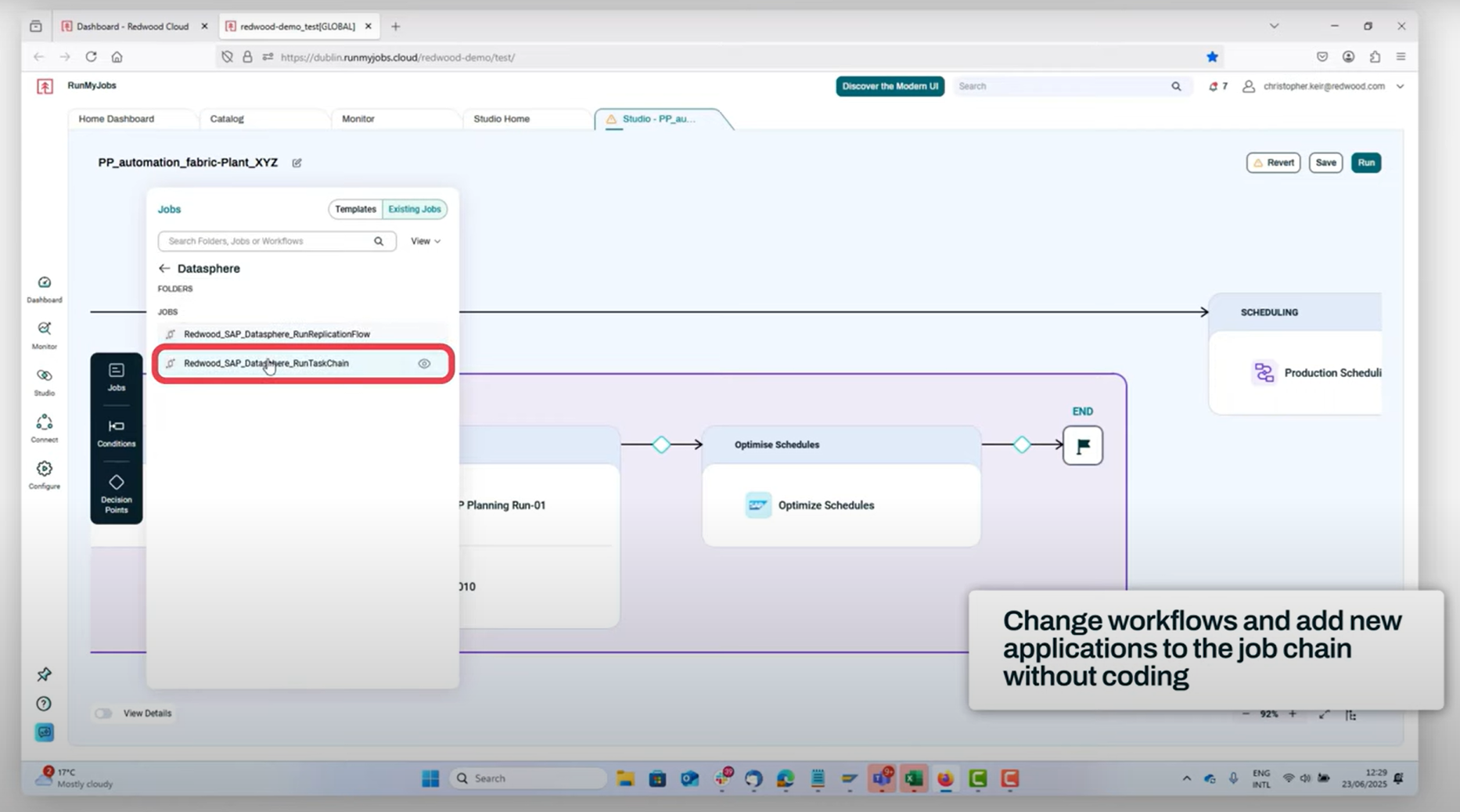The width and height of the screenshot is (1460, 812).
Task: Open File Explorer from the taskbar
Action: point(625,778)
